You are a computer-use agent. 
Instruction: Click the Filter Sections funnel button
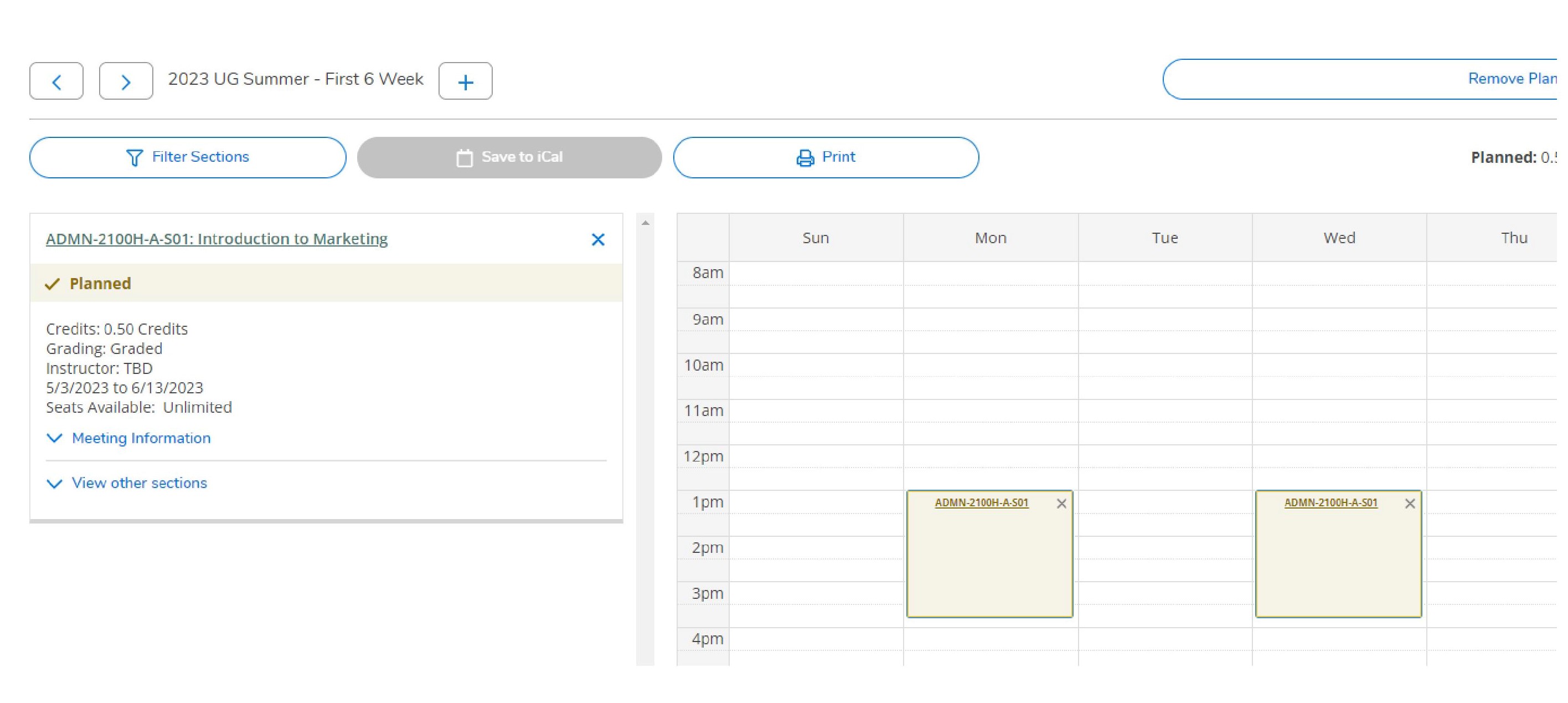tap(188, 157)
